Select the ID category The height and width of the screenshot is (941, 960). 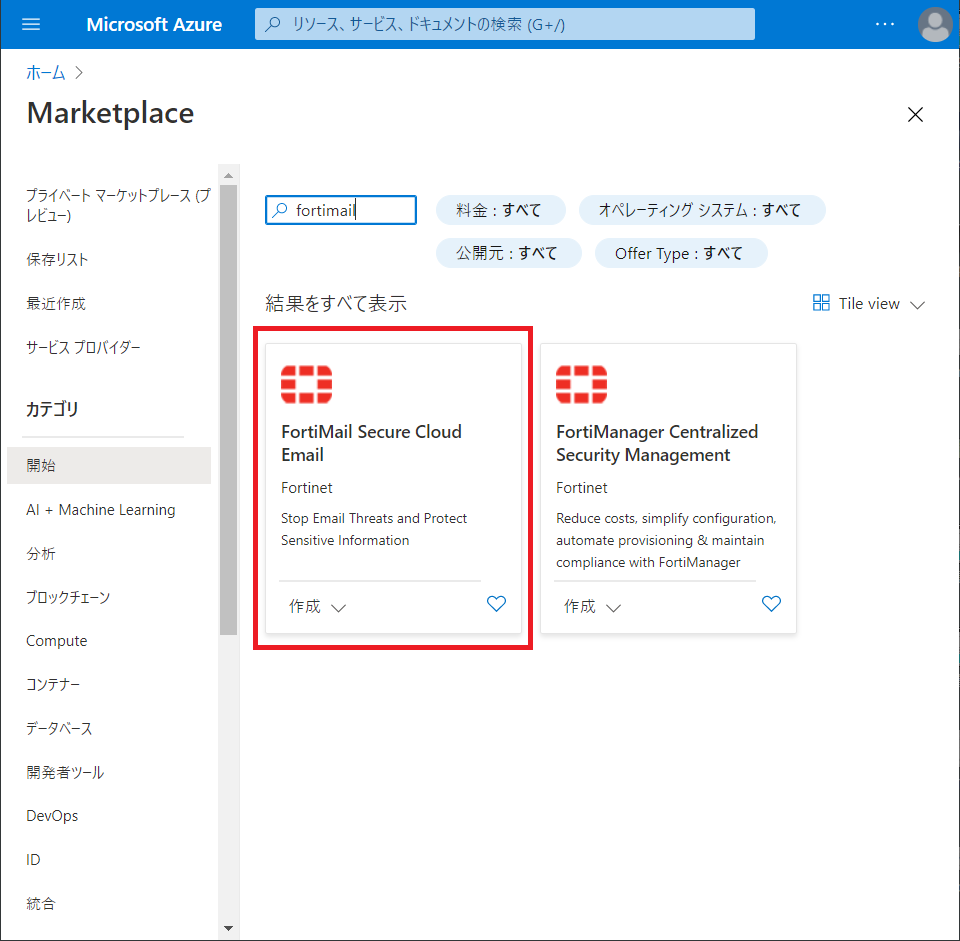click(33, 860)
